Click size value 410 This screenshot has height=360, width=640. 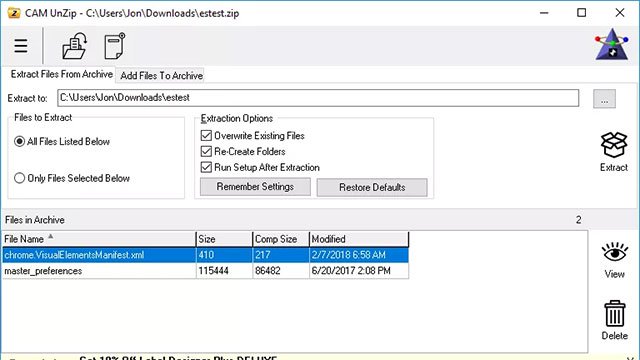pyautogui.click(x=206, y=255)
